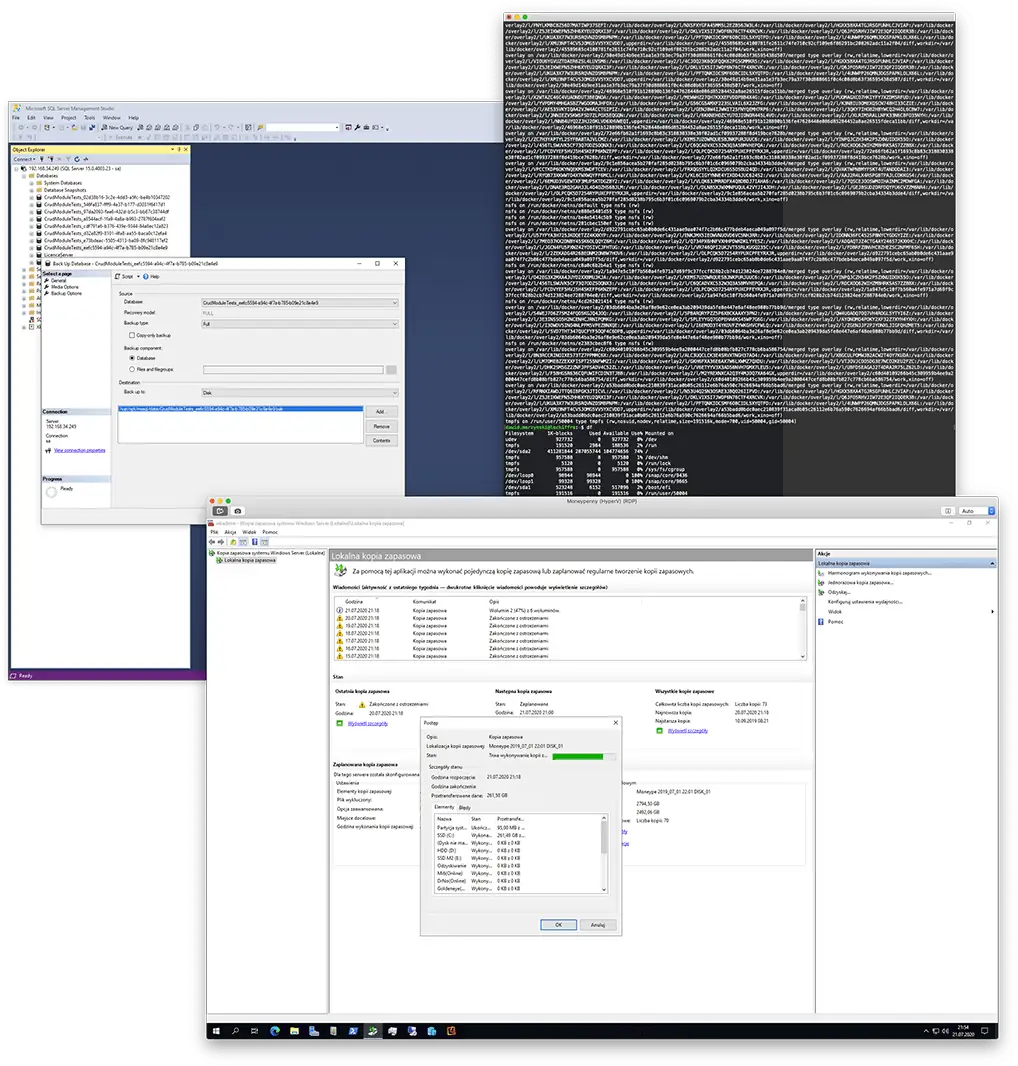Open the Windows Start menu
This screenshot has height=1066, width=1018.
click(x=216, y=1031)
